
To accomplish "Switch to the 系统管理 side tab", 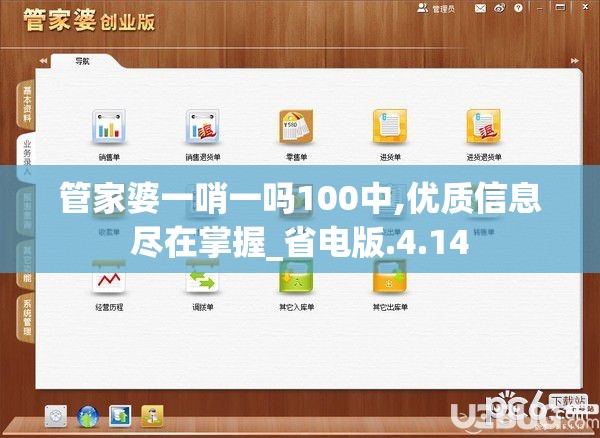I will [x=27, y=318].
